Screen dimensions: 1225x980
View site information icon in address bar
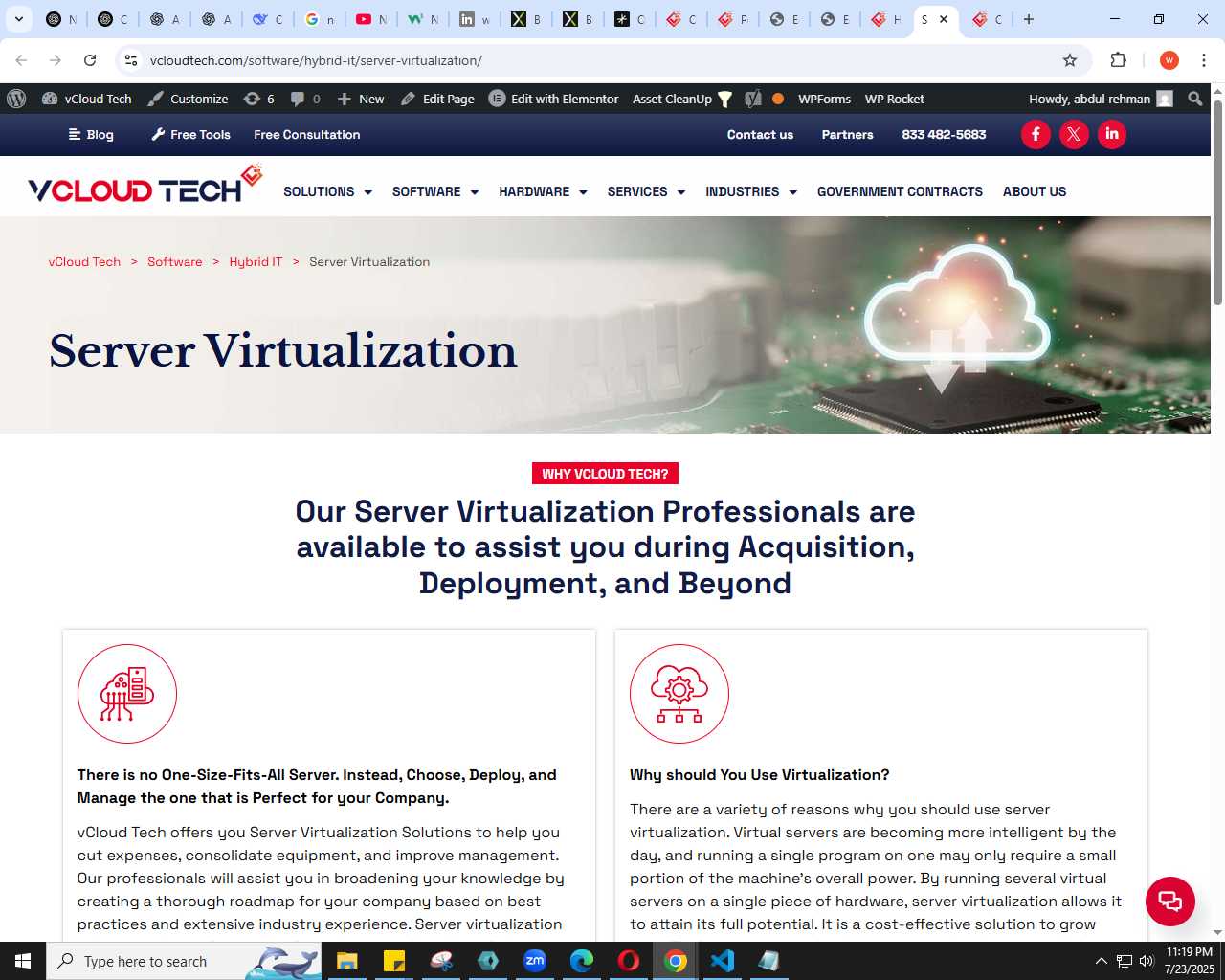tap(131, 60)
